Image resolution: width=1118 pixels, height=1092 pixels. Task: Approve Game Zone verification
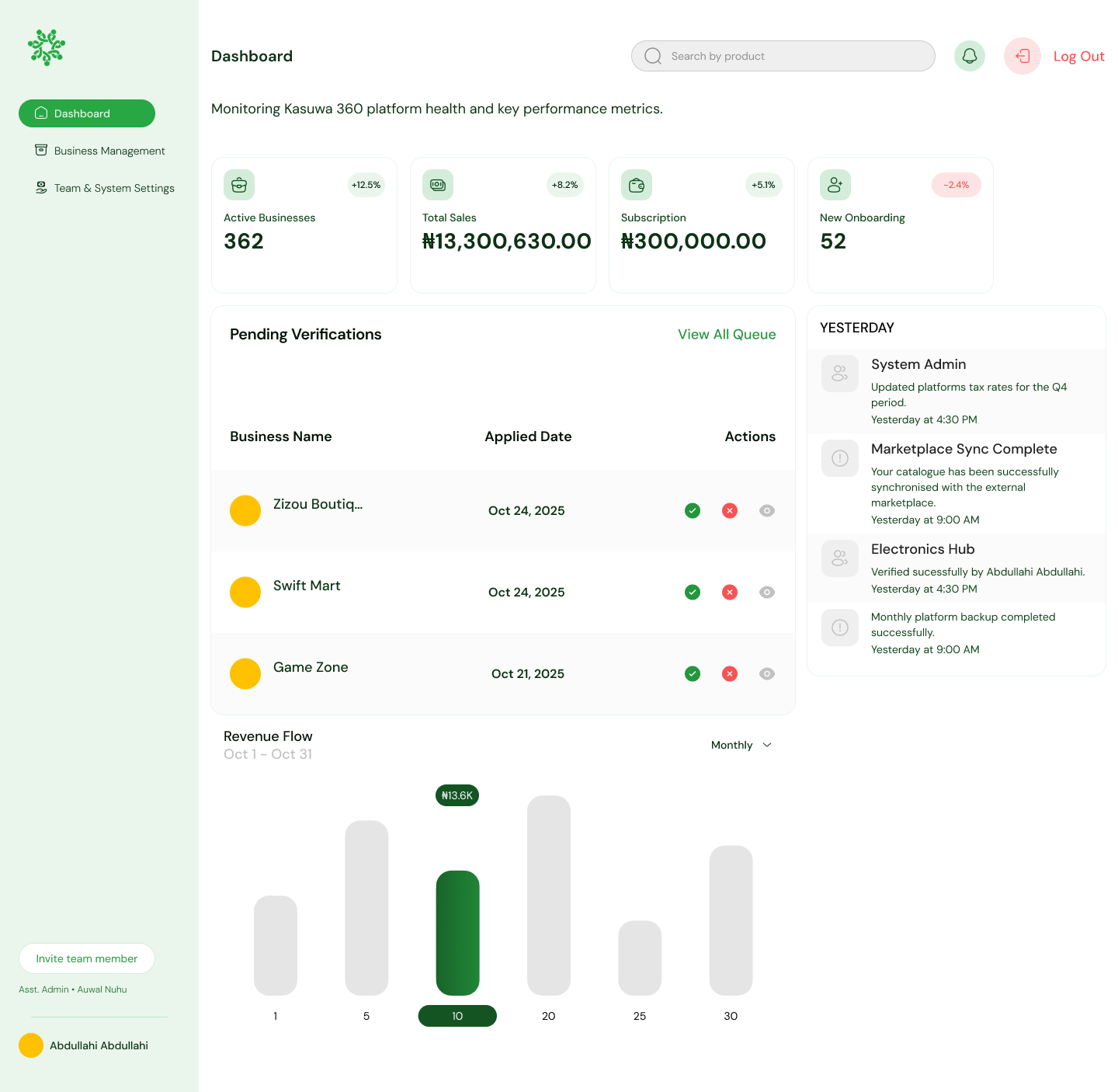[693, 673]
